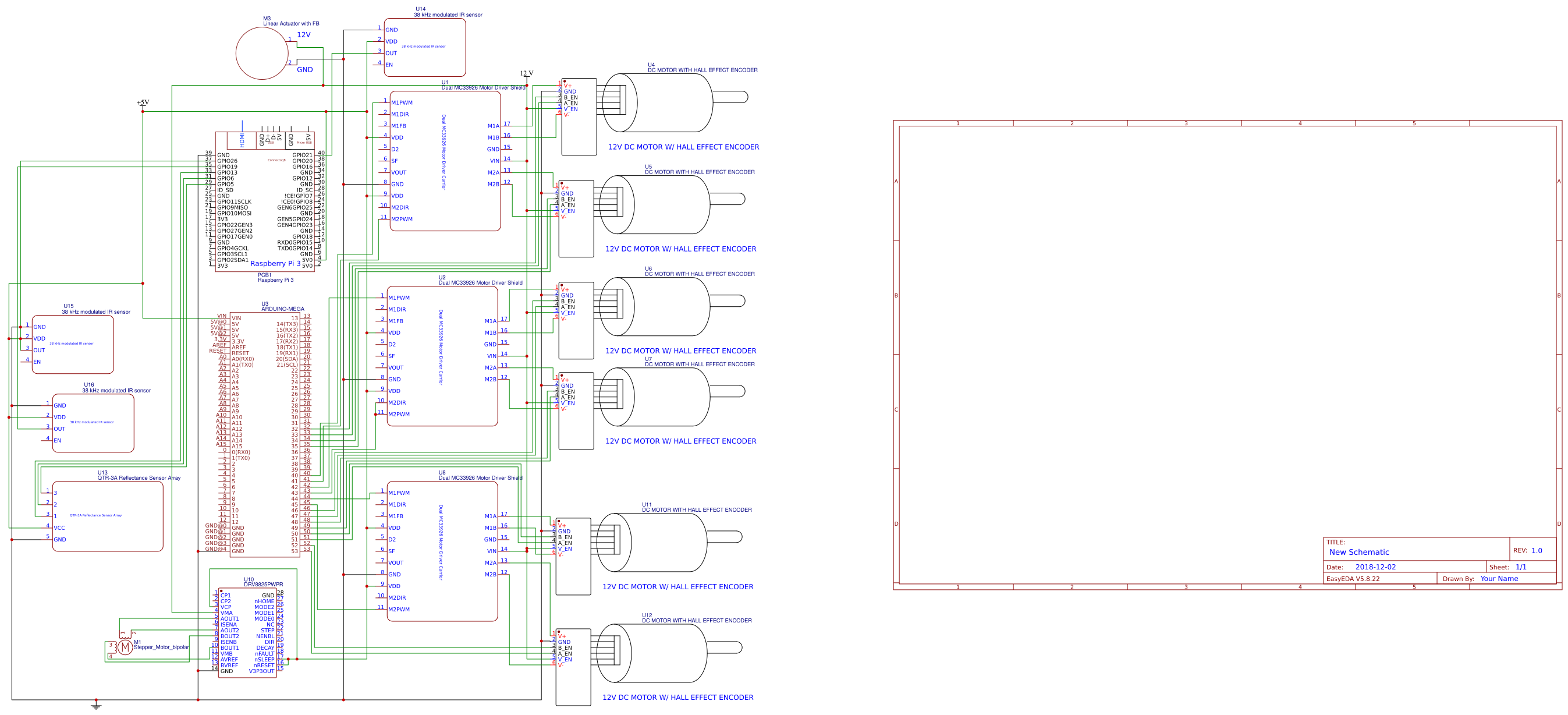Image resolution: width=1568 pixels, height=715 pixels.
Task: Select the M1 stepper motor symbol
Action: [124, 647]
